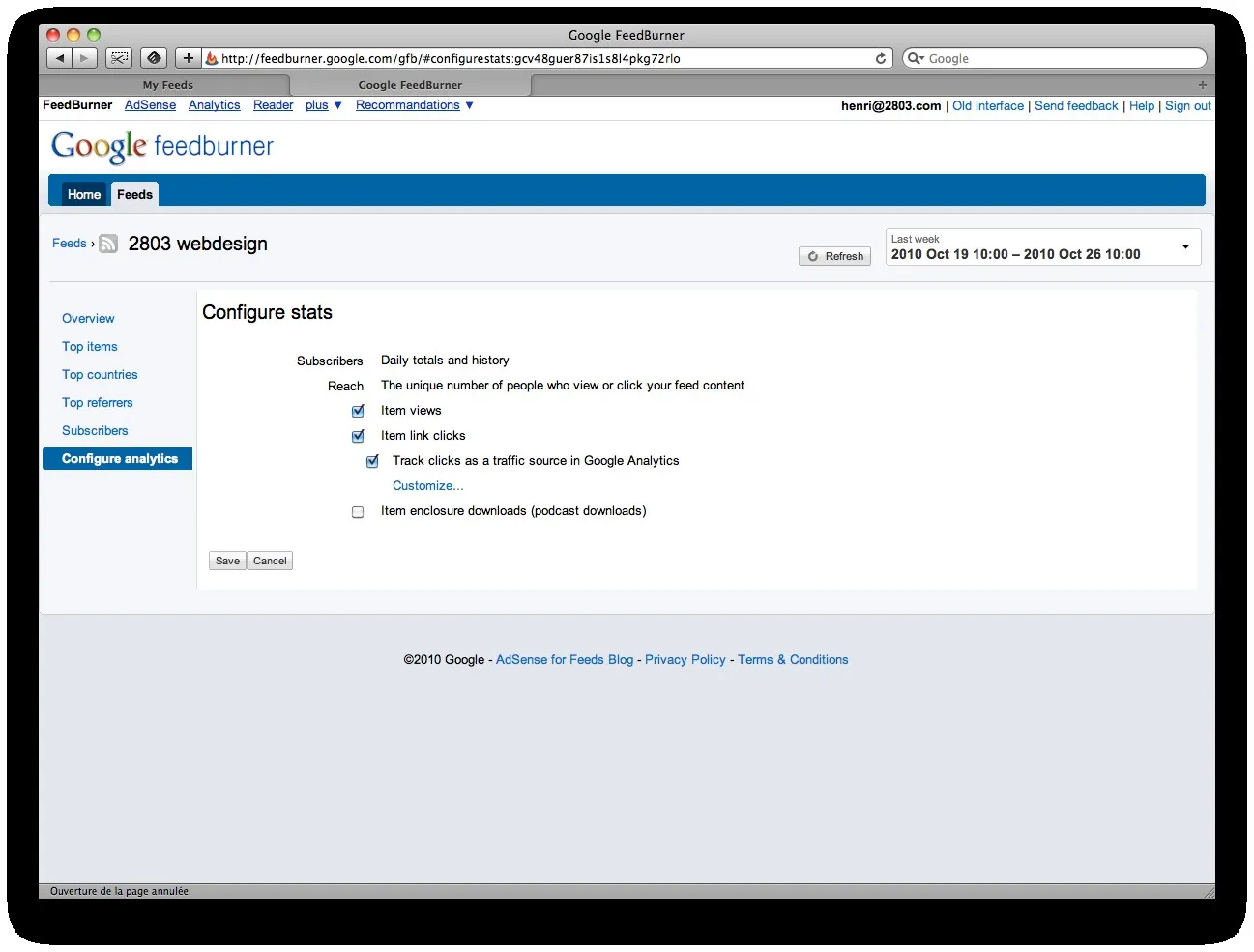Click the Cancel button
The image size is (1254, 952).
(x=270, y=561)
